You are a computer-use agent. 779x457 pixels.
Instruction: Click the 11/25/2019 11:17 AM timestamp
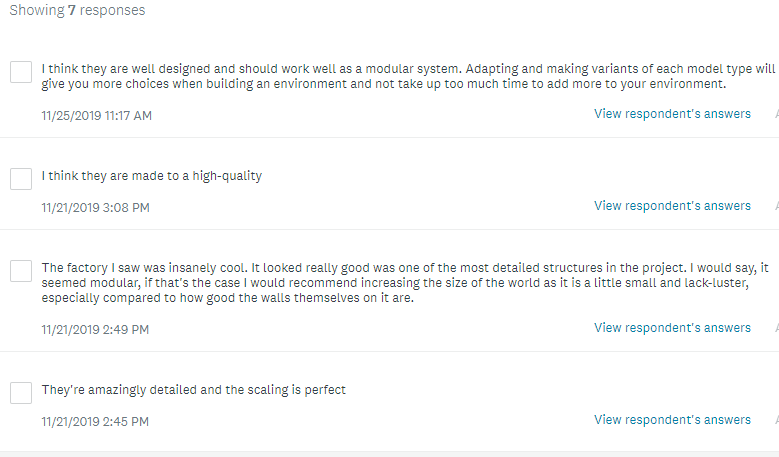(97, 116)
